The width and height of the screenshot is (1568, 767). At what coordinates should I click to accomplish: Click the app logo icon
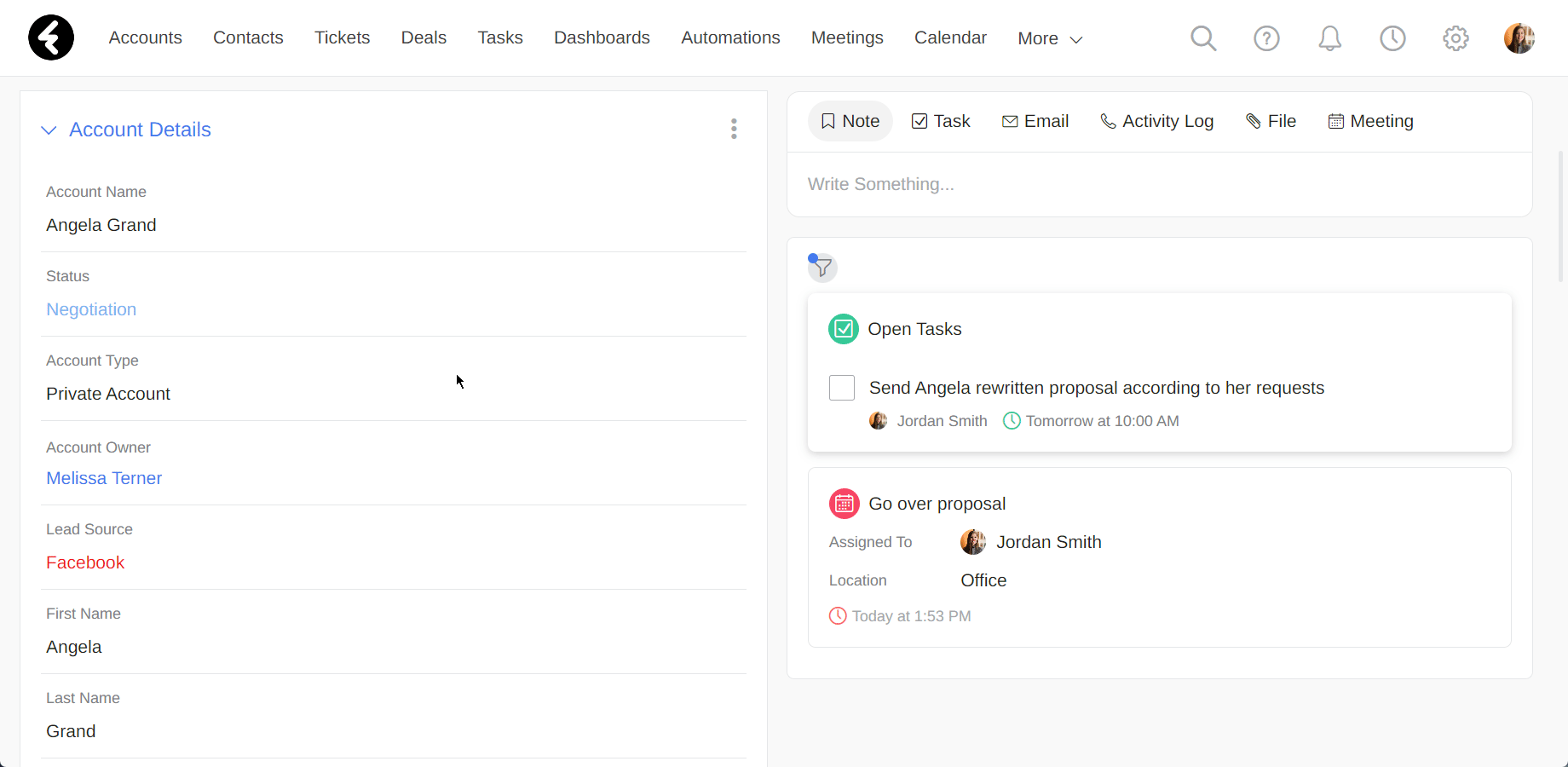[51, 37]
